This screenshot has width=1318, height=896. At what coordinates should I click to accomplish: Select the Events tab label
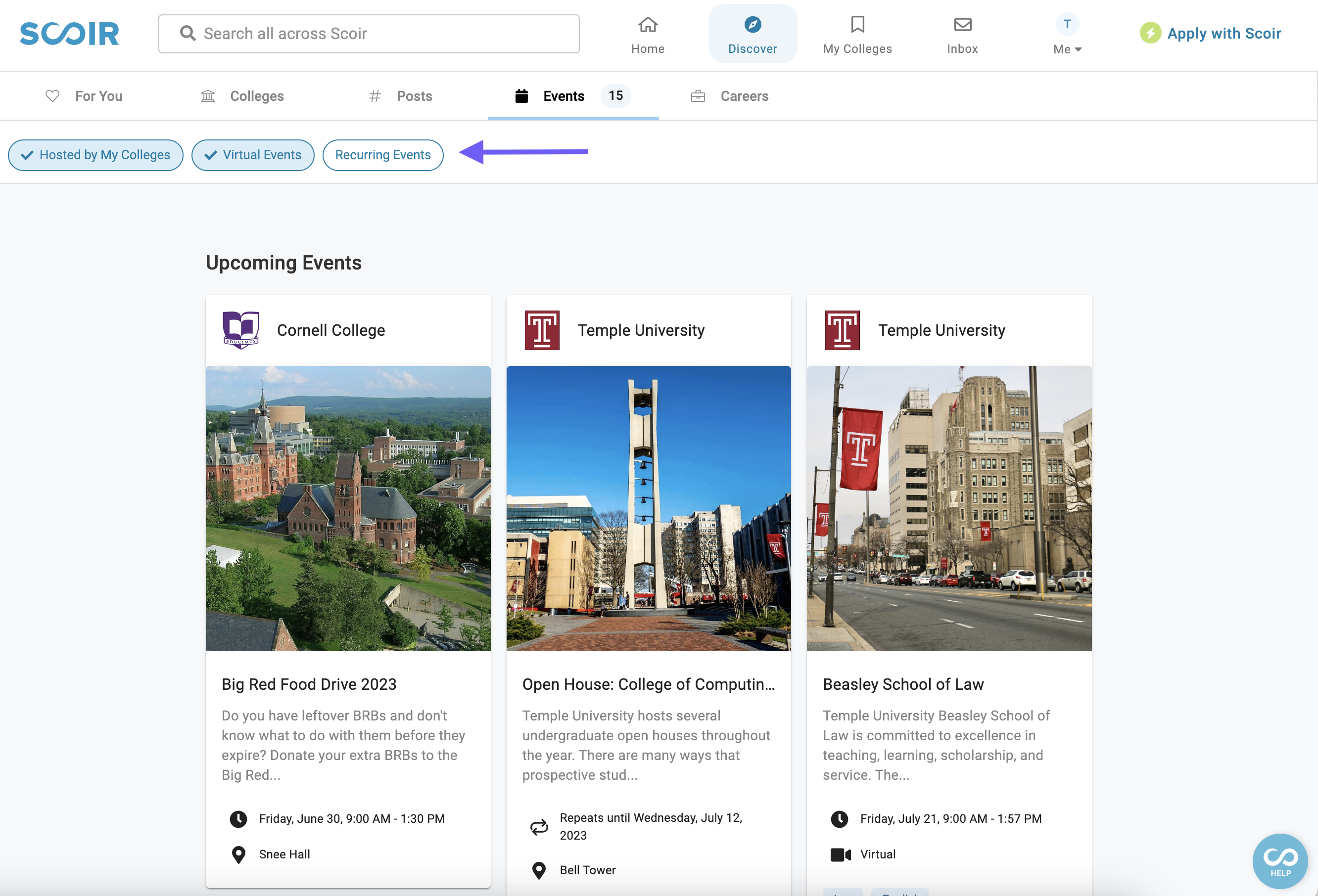pos(564,96)
